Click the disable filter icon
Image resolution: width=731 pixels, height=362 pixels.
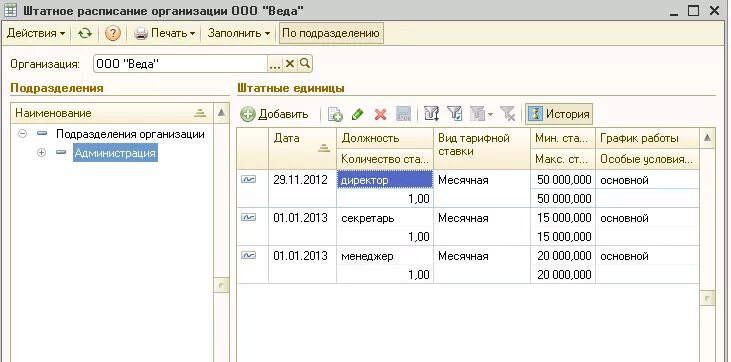(508, 114)
